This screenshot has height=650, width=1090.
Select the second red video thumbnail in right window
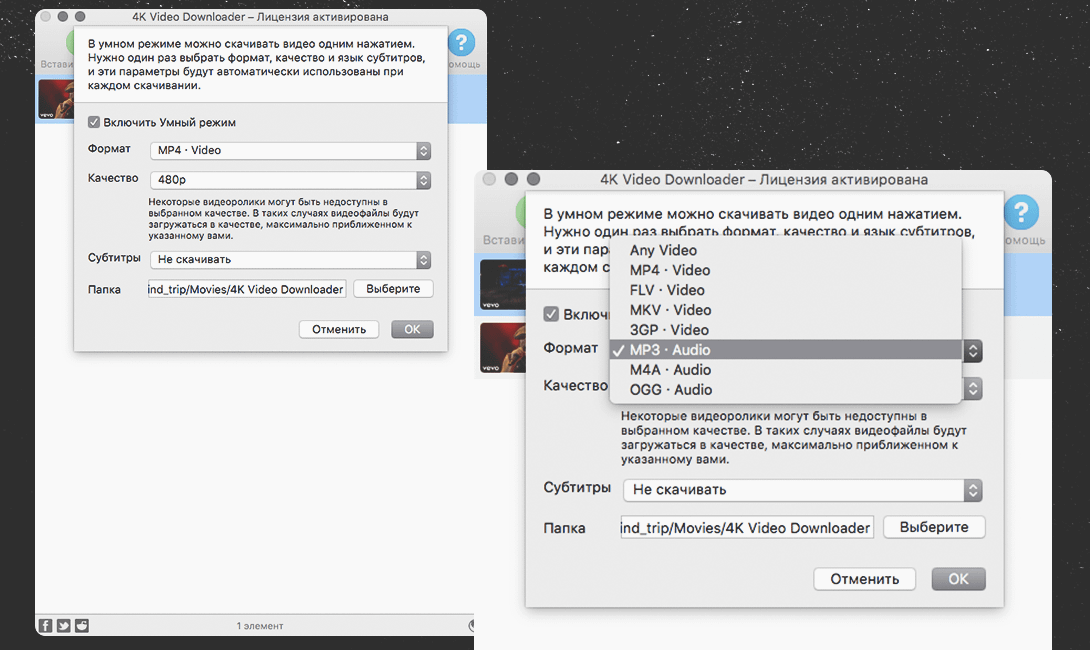(x=503, y=348)
